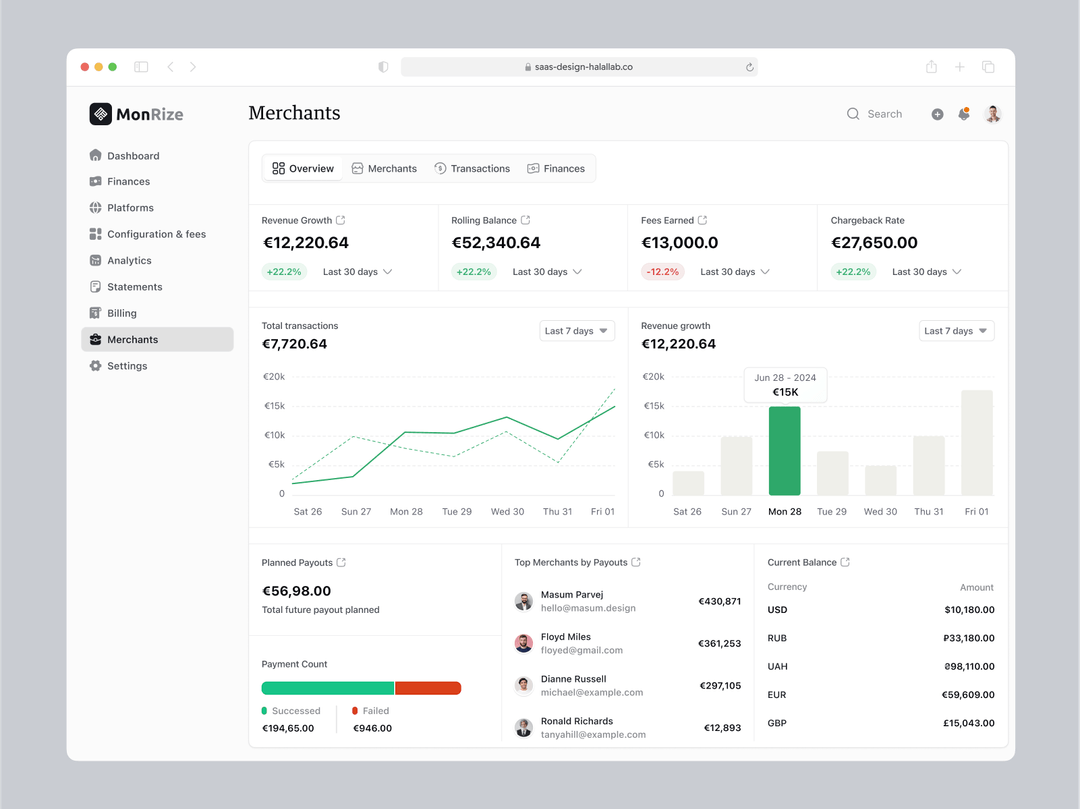Click the notification bell icon
This screenshot has width=1080, height=809.
(963, 114)
